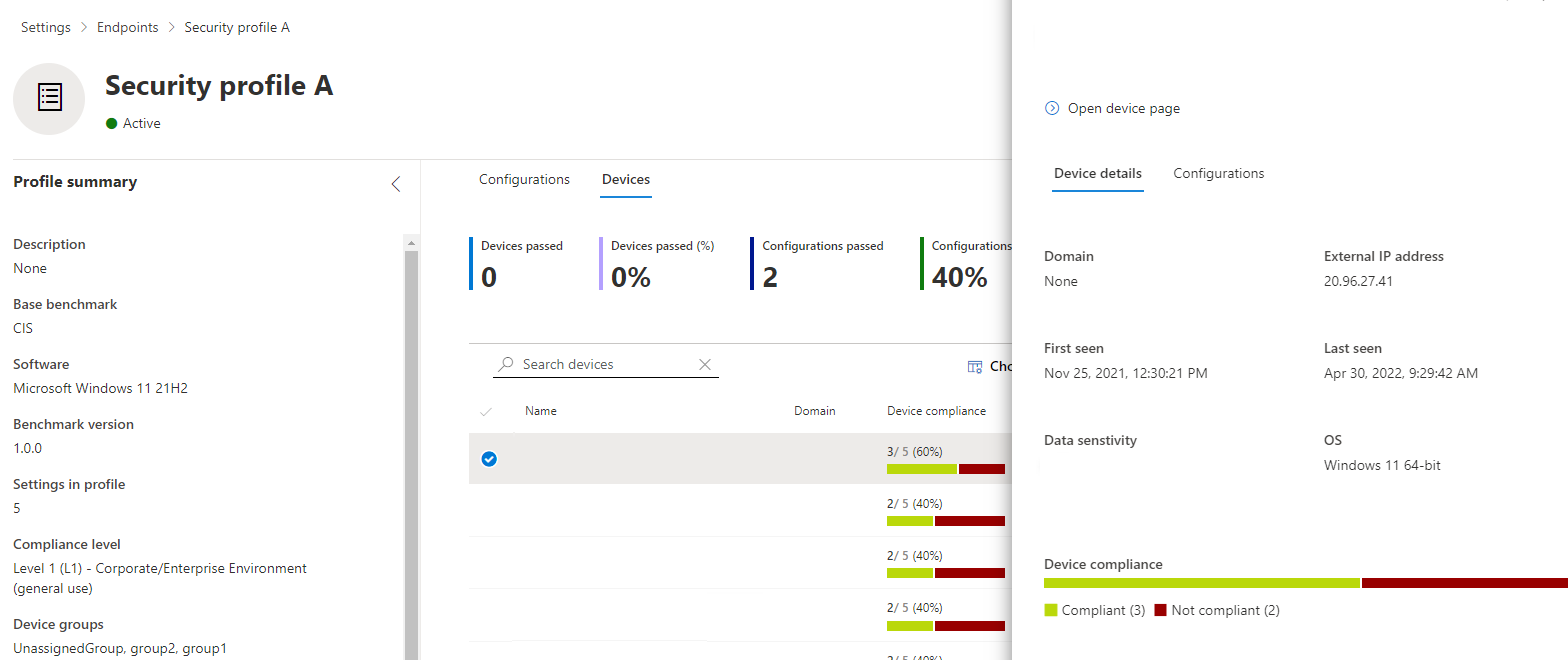Click the arrow icon beside Open device page
This screenshot has width=1568, height=660.
(x=1052, y=108)
